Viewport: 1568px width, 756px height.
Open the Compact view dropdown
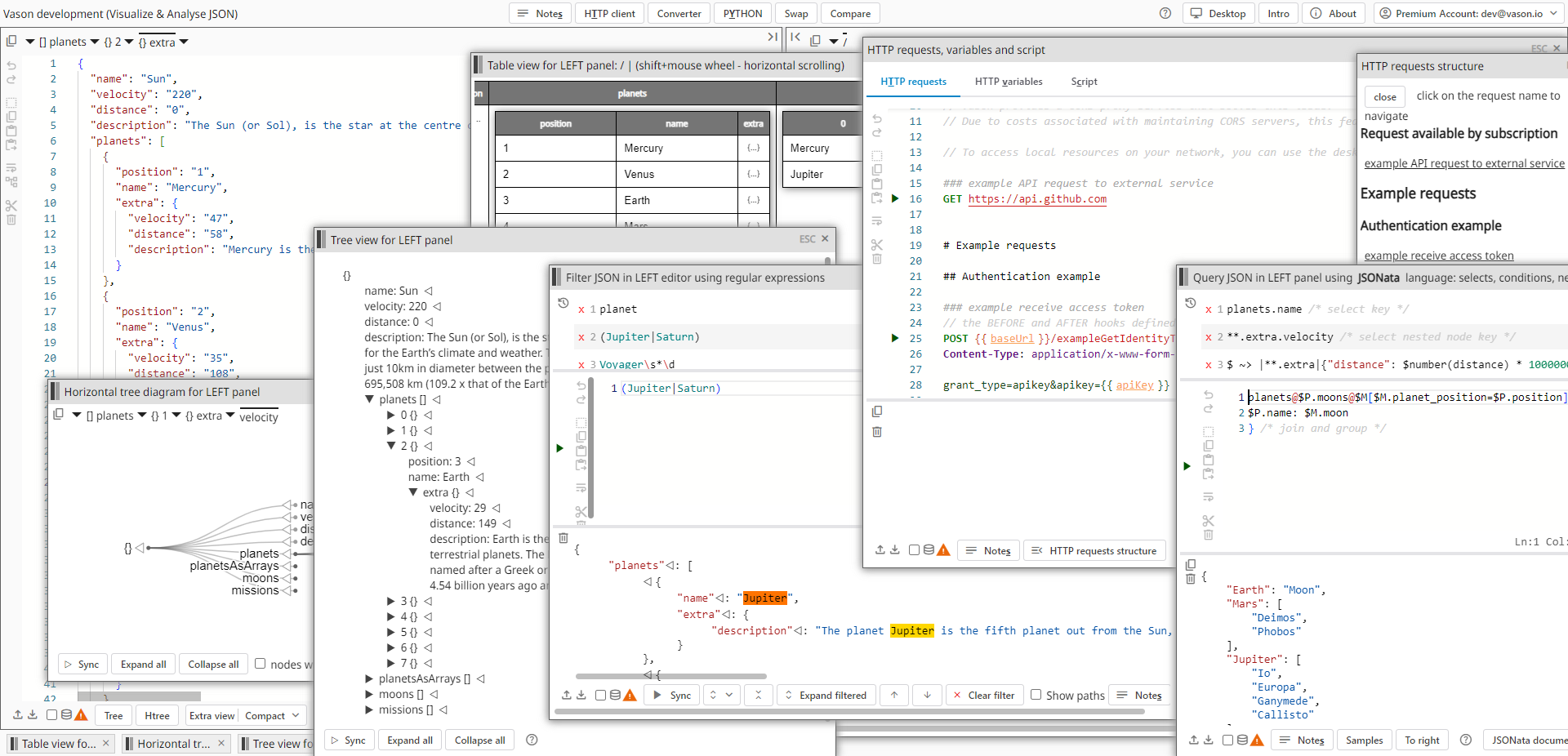tap(273, 716)
